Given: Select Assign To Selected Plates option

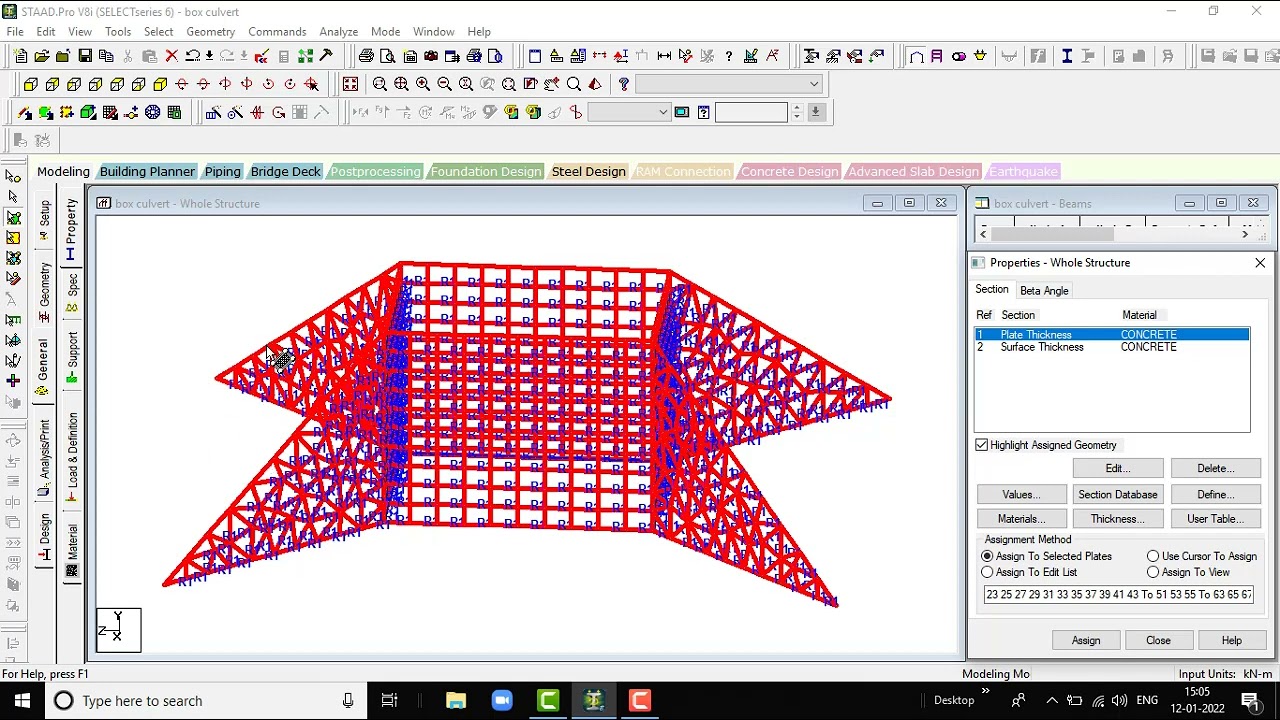Looking at the screenshot, I should (x=987, y=556).
